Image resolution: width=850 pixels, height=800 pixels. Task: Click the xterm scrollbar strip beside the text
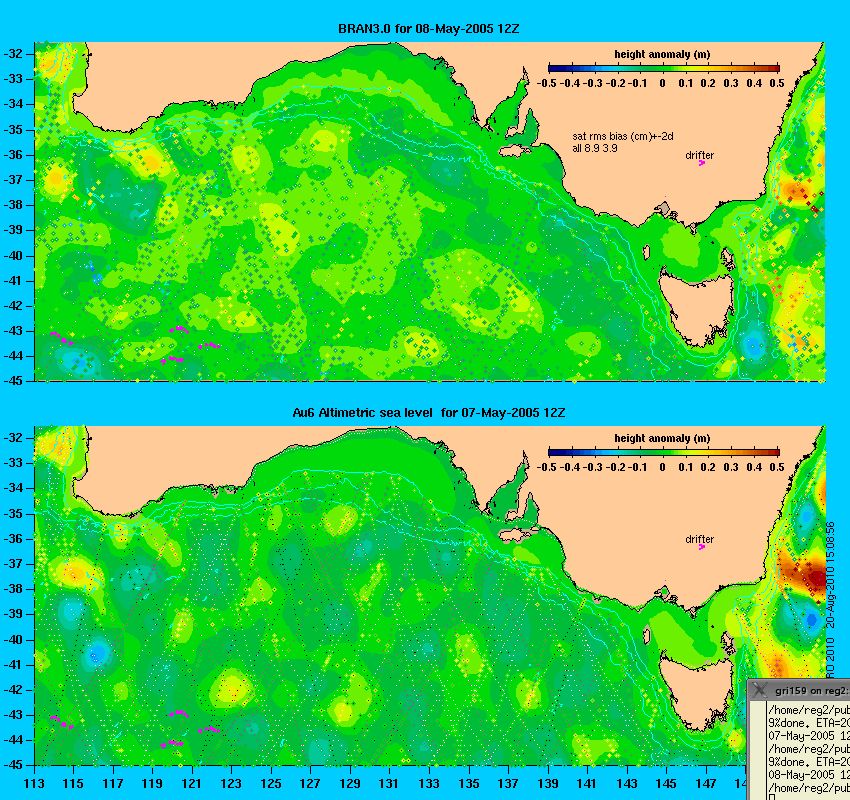(x=757, y=750)
